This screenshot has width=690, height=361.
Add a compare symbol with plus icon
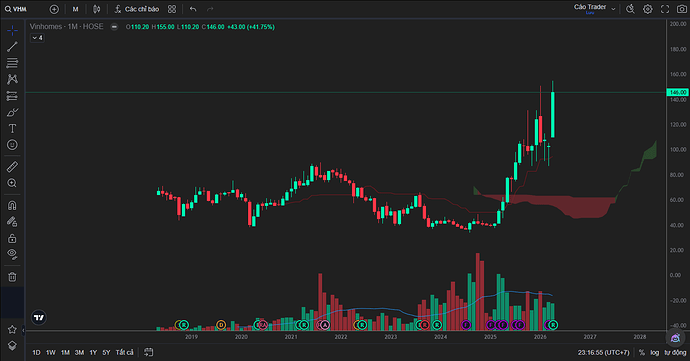[x=54, y=9]
